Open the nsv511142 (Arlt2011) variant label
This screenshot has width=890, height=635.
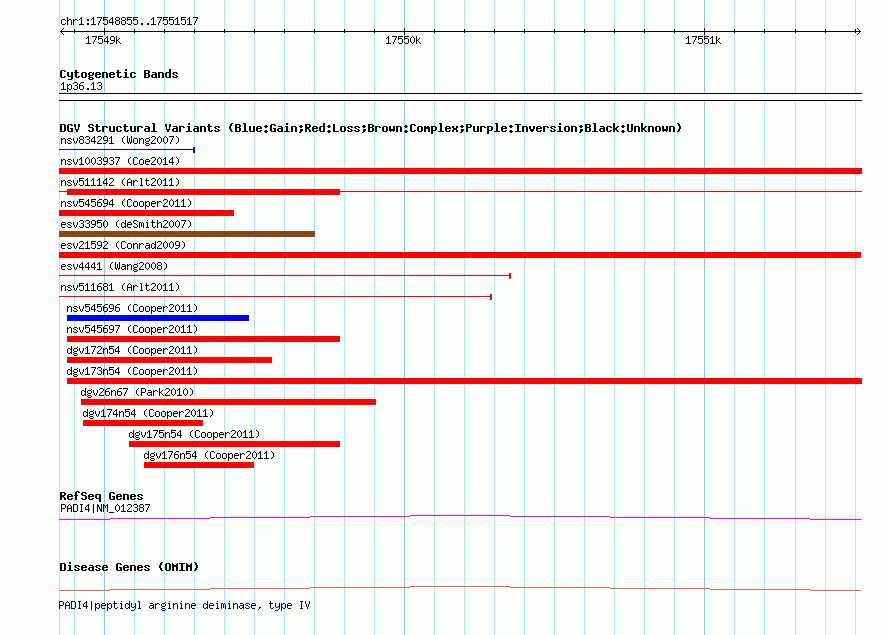click(120, 182)
